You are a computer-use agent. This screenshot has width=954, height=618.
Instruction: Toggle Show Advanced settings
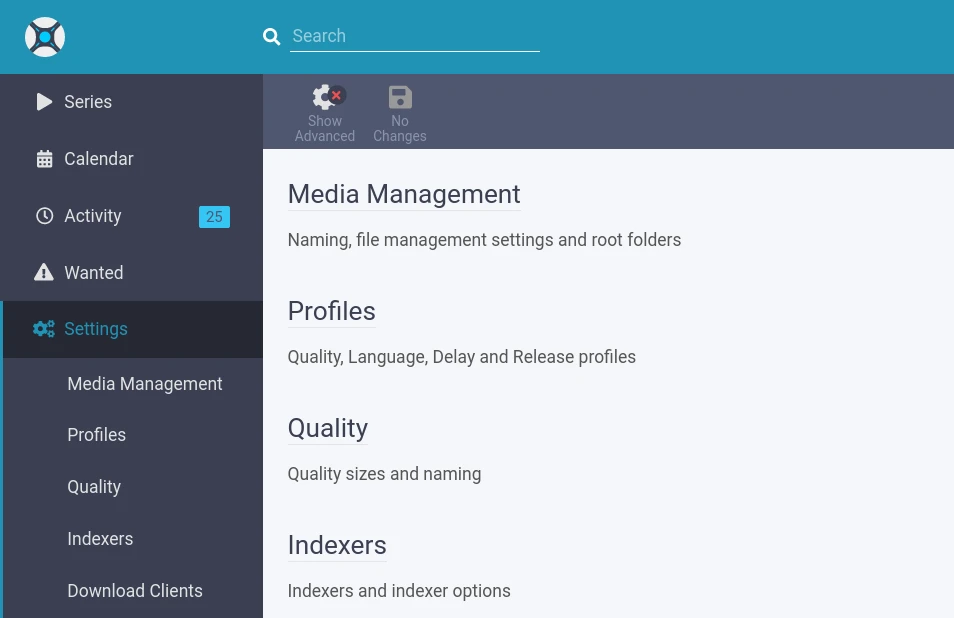[x=325, y=113]
